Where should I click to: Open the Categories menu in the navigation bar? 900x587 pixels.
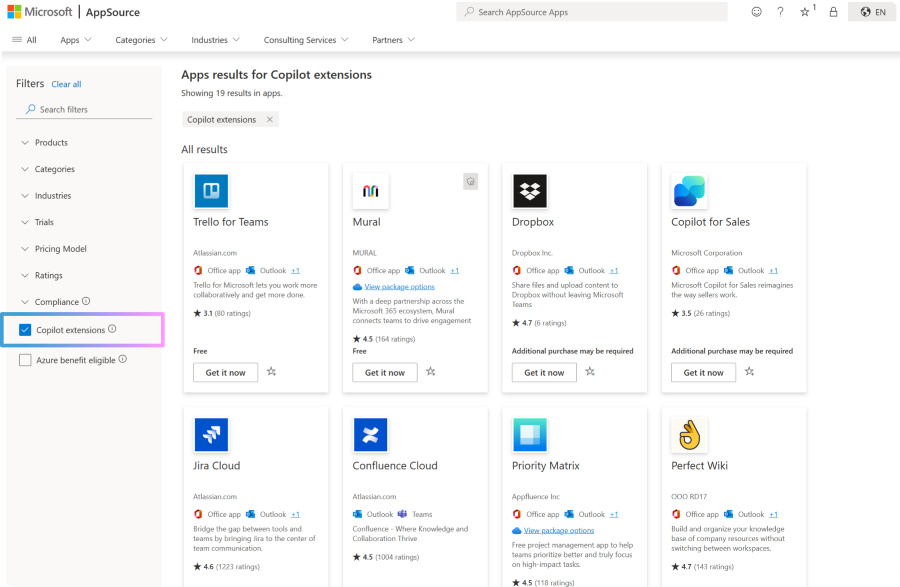(x=139, y=40)
